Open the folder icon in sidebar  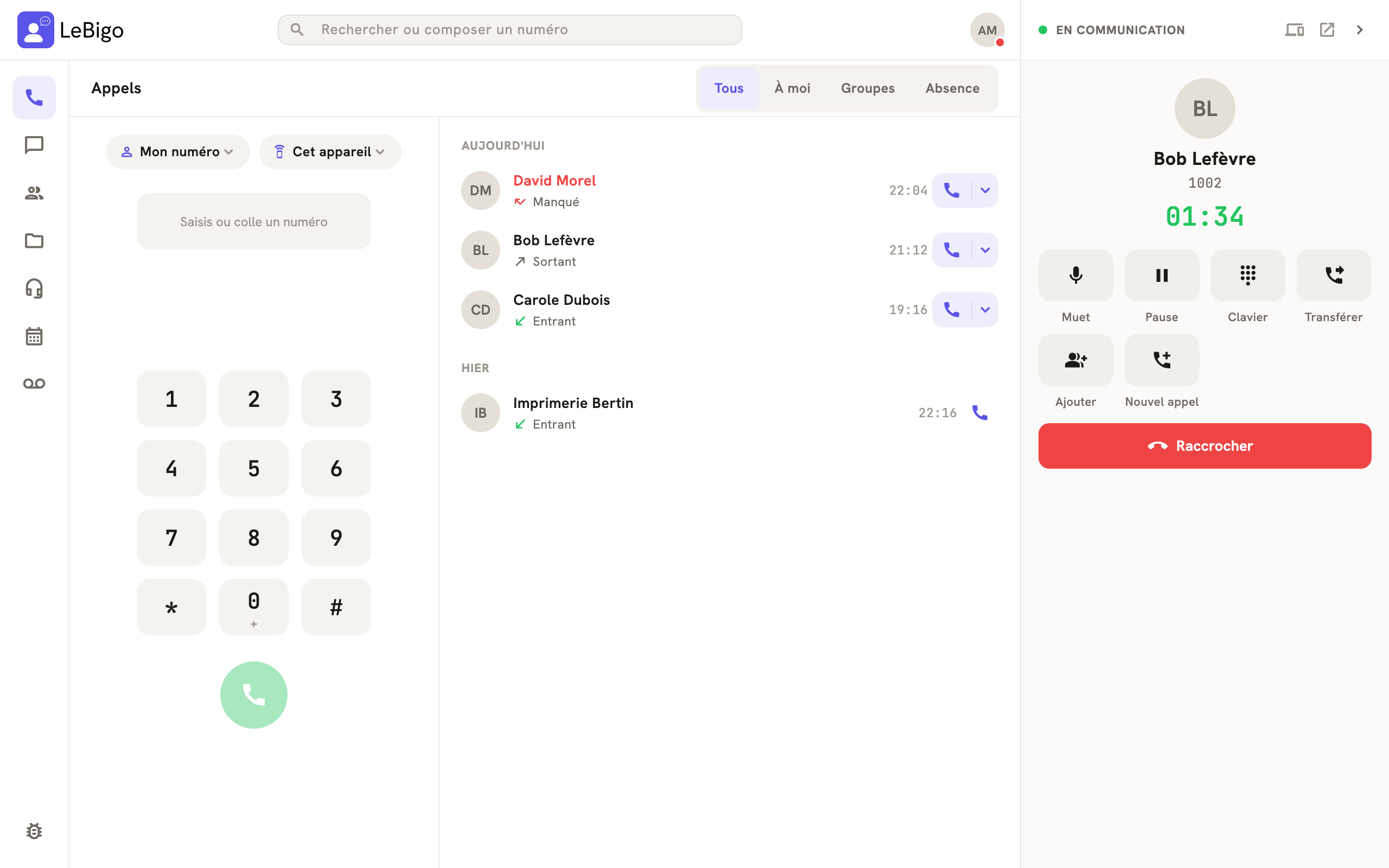click(34, 240)
